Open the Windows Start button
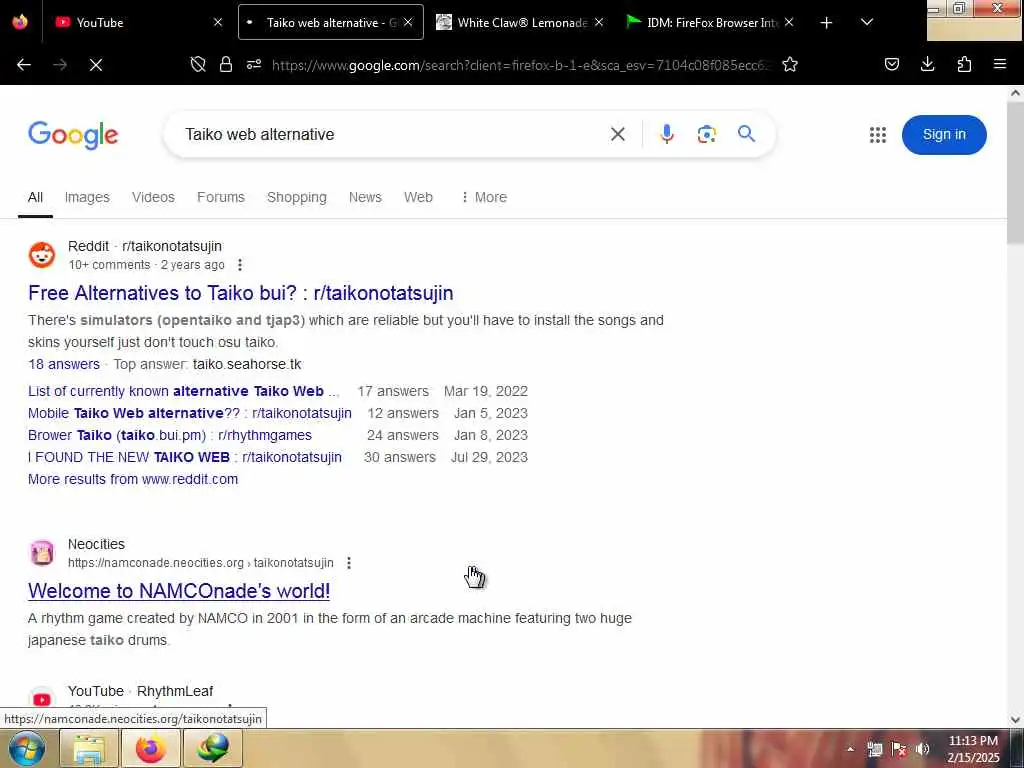The width and height of the screenshot is (1024, 768). click(26, 748)
